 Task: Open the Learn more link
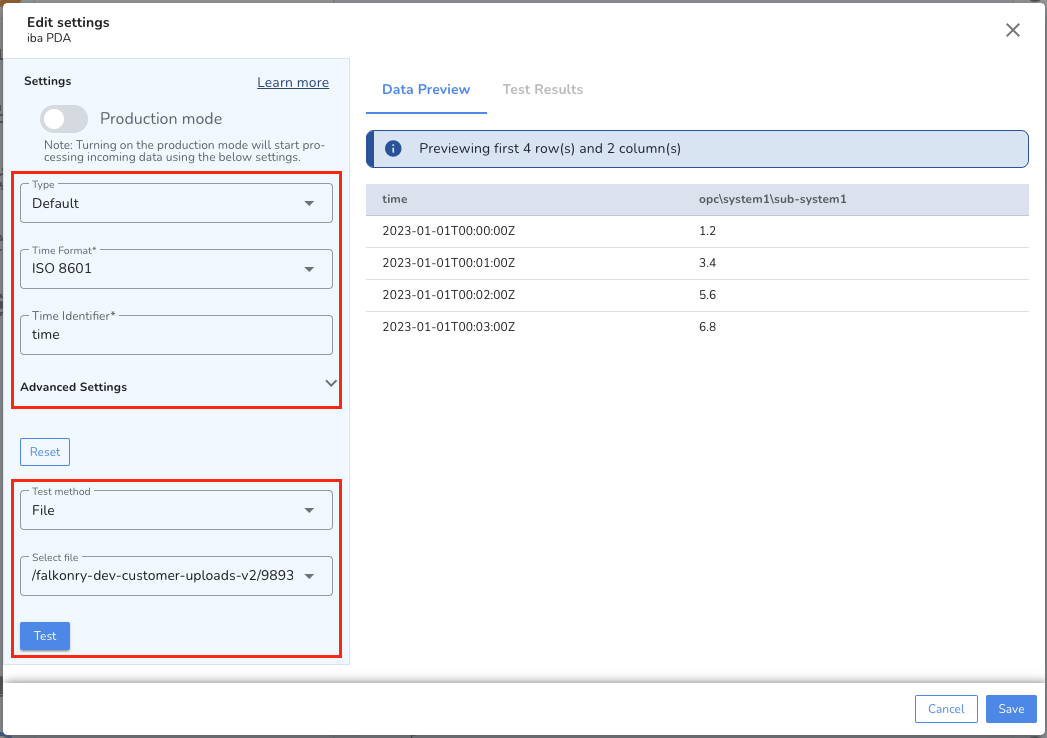[x=293, y=82]
